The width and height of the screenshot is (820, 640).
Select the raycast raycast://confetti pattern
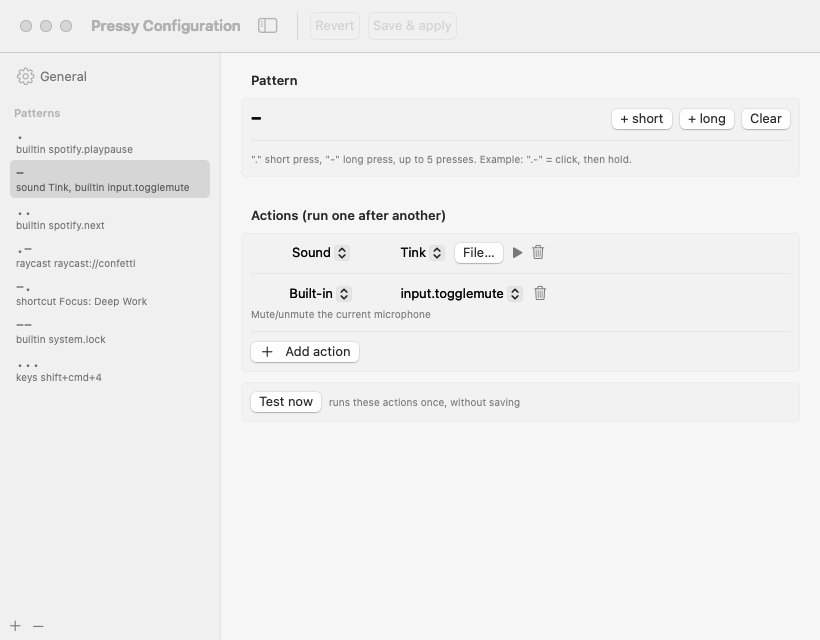tap(110, 256)
